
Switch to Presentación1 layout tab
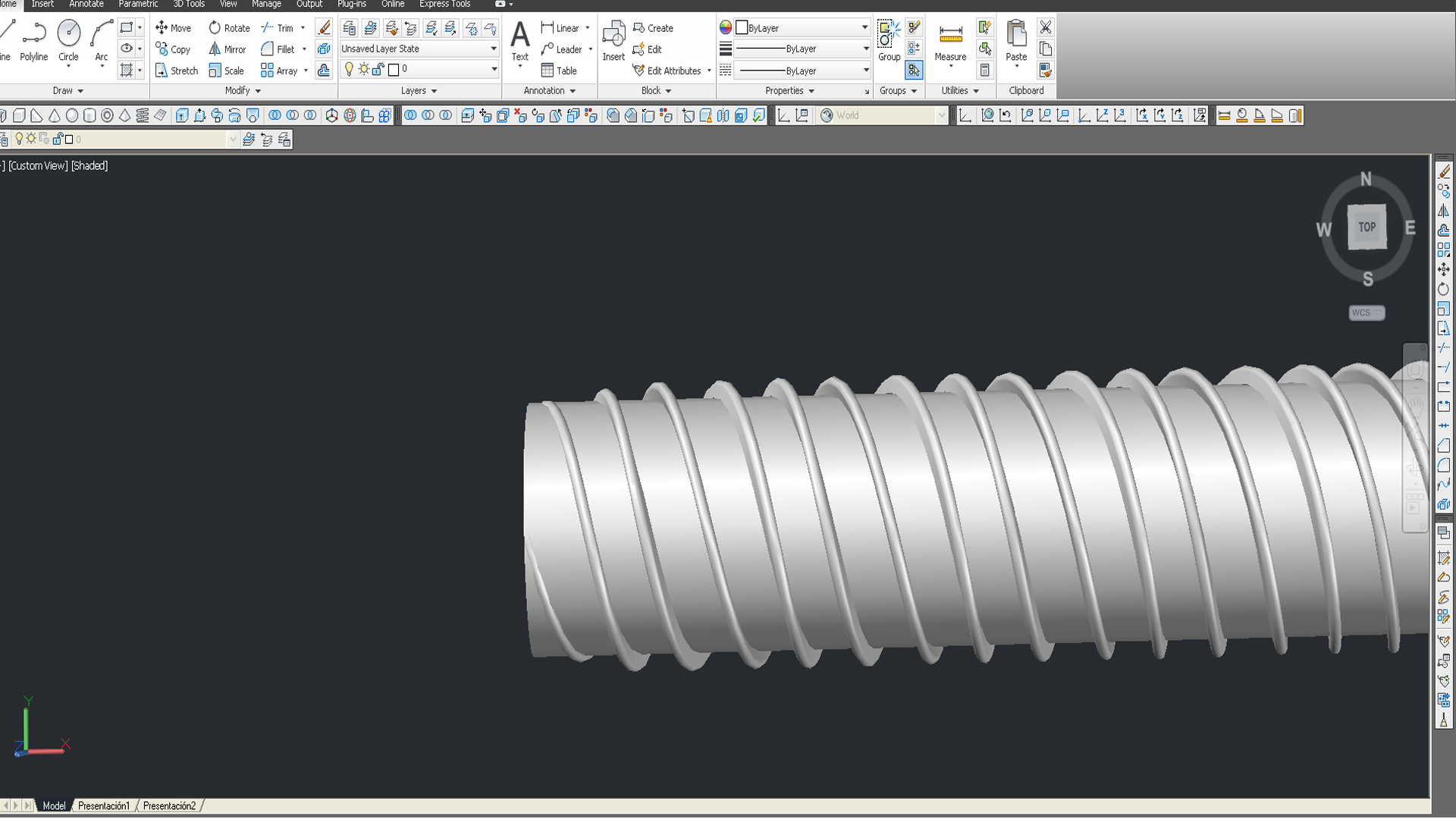[x=104, y=806]
